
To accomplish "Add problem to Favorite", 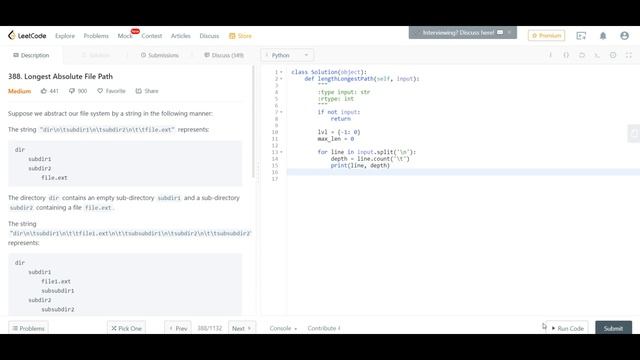I will [111, 91].
